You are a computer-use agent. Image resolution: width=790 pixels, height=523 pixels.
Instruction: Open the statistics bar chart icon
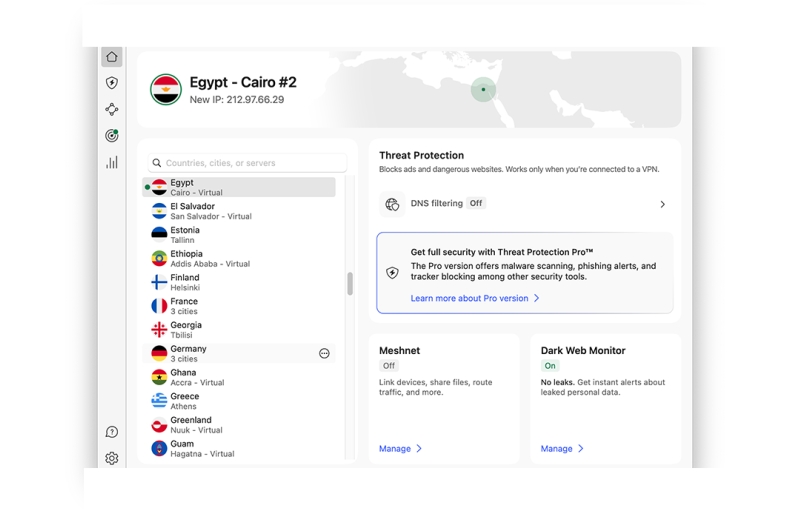(x=112, y=162)
